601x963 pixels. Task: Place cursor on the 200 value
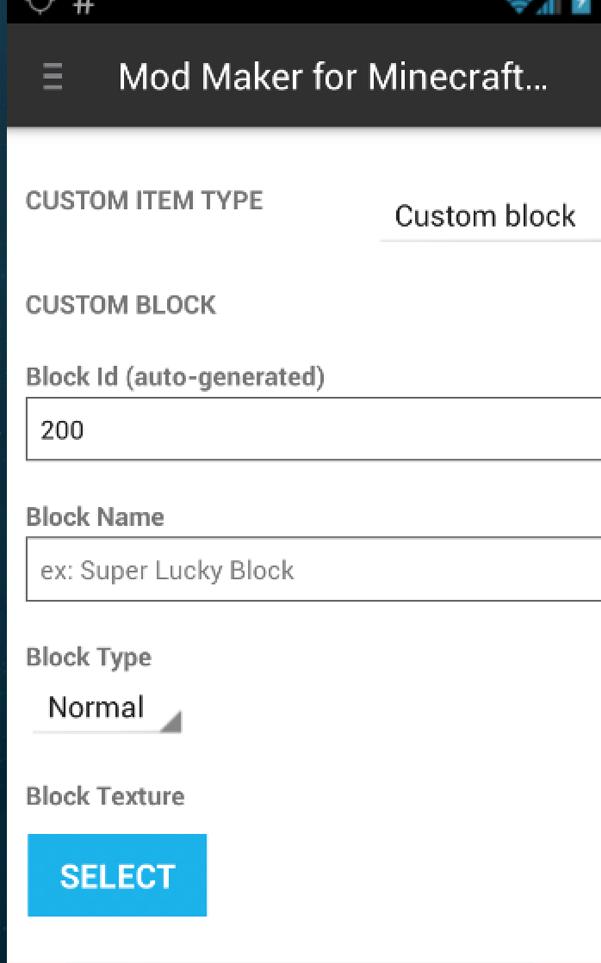[62, 430]
